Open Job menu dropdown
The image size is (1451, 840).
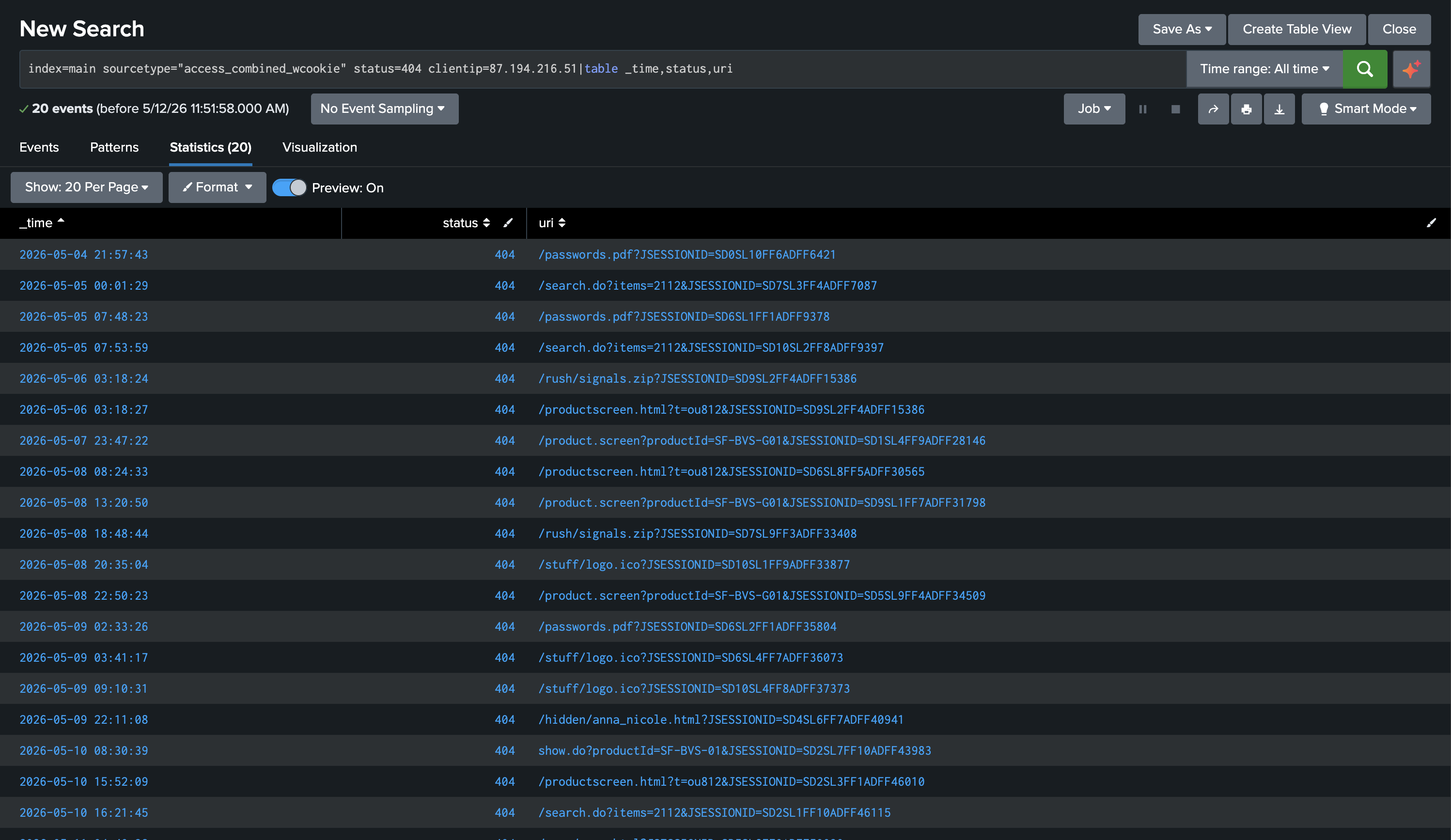pyautogui.click(x=1094, y=109)
